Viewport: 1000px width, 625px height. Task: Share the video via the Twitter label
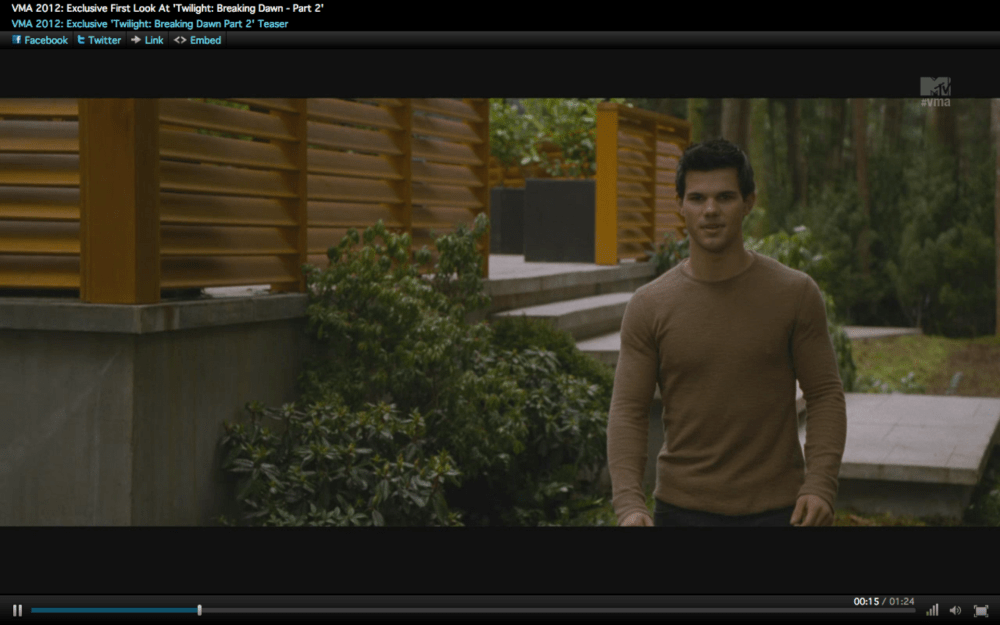click(x=104, y=40)
